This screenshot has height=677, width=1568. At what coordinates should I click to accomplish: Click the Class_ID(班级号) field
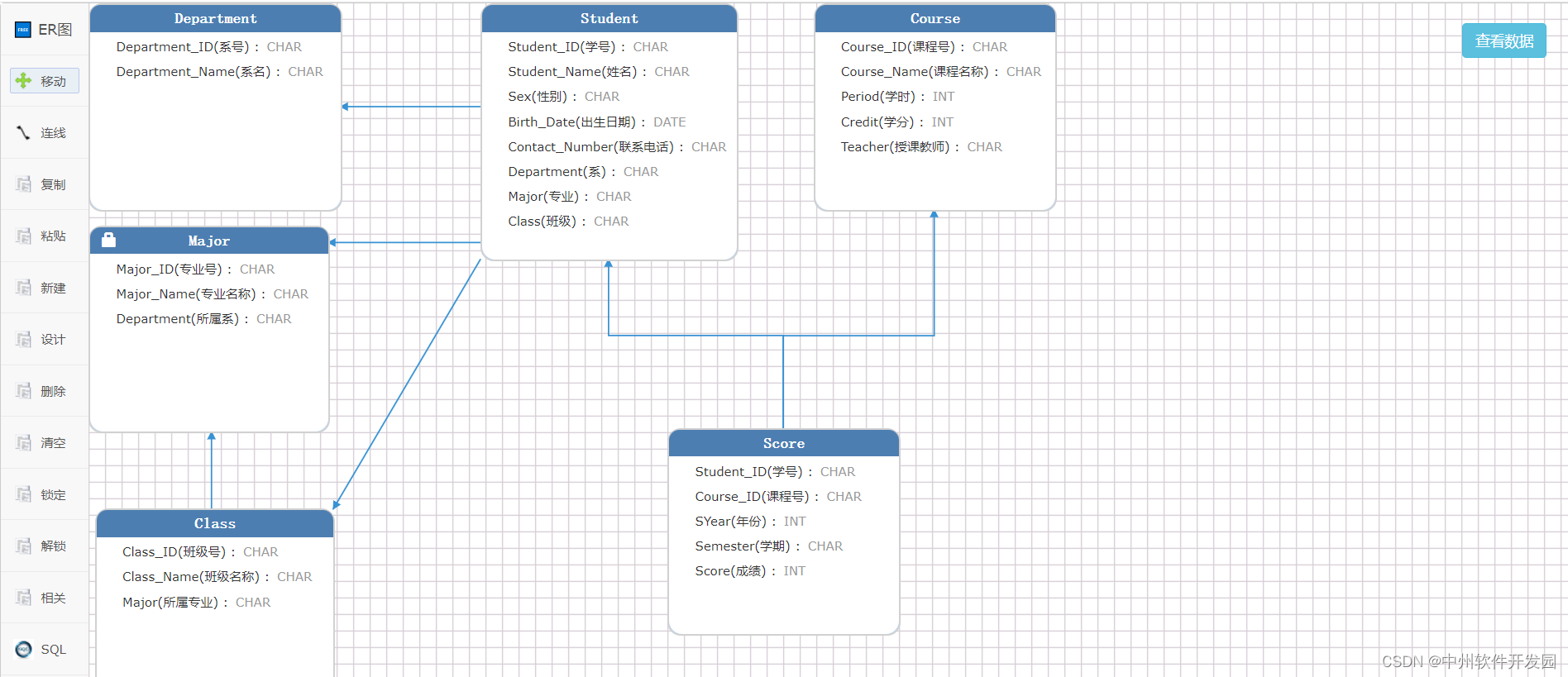point(200,552)
